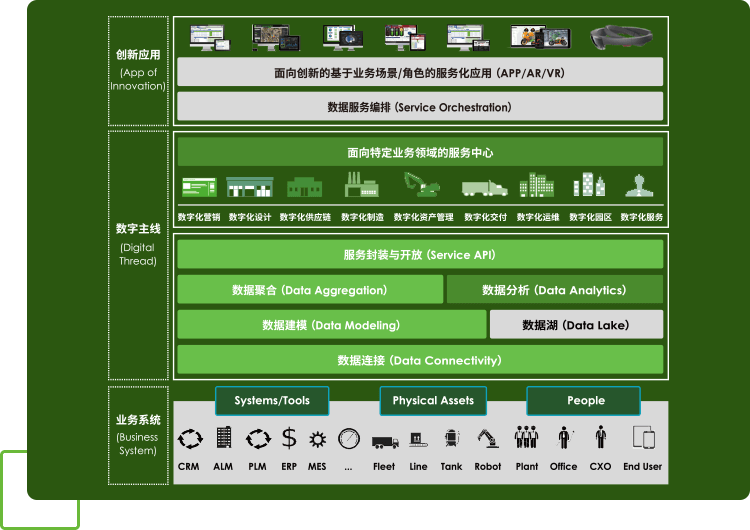This screenshot has width=750, height=530.
Task: Click the 面向特定业务领域的服务中心 banner
Action: [420, 152]
